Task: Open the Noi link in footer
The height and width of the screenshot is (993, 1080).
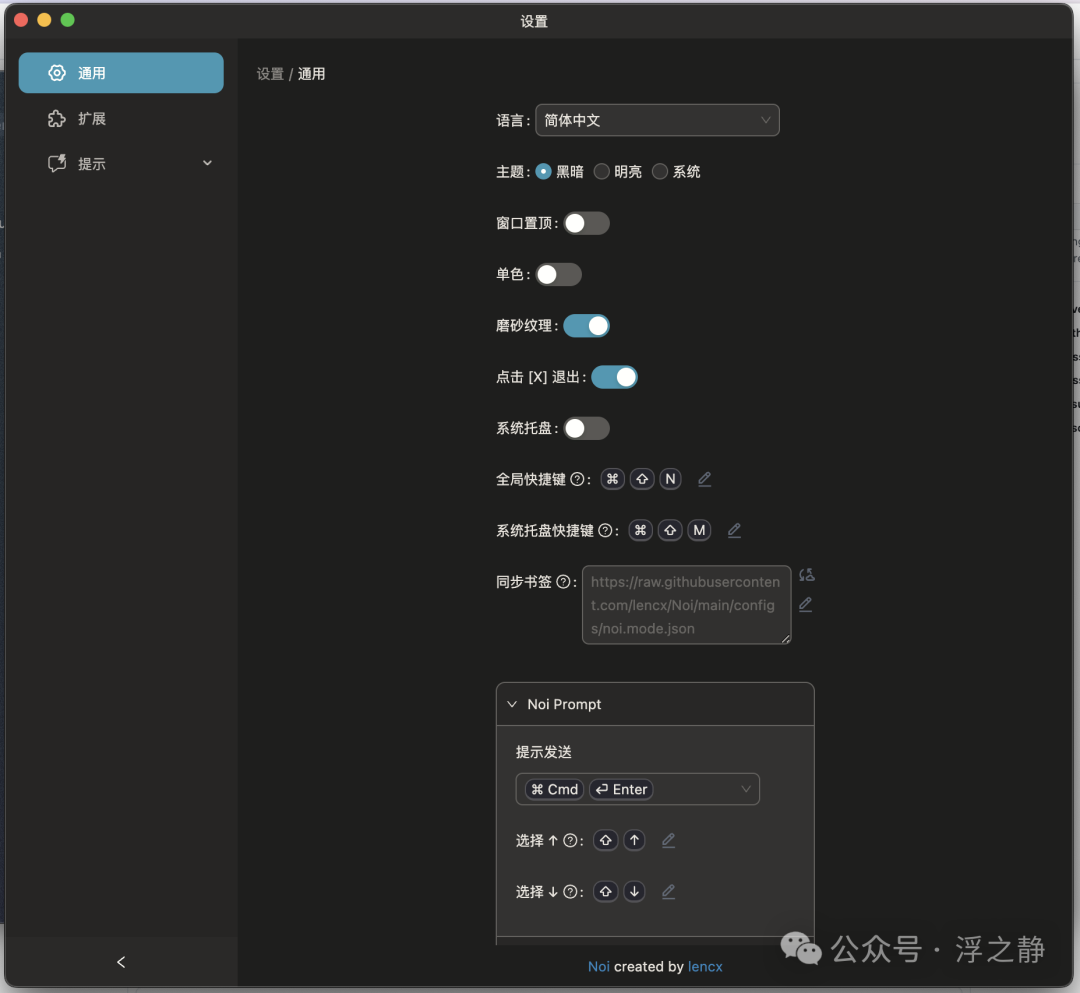Action: tap(599, 967)
